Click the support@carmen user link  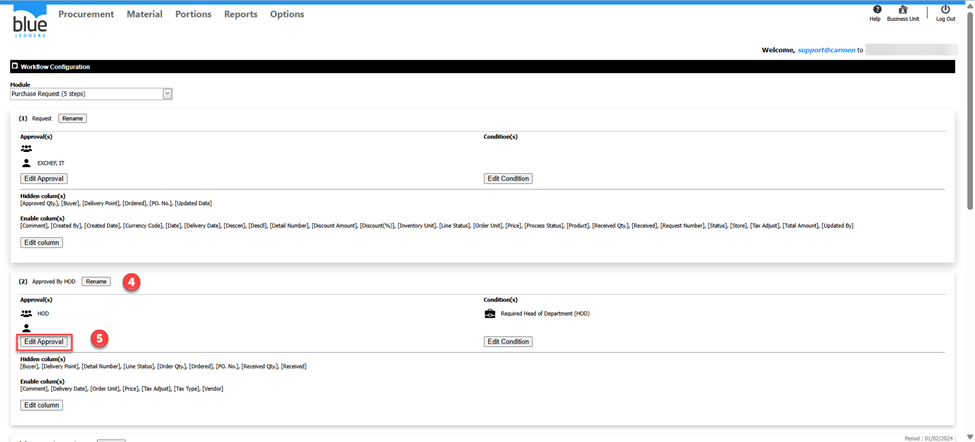[x=826, y=50]
